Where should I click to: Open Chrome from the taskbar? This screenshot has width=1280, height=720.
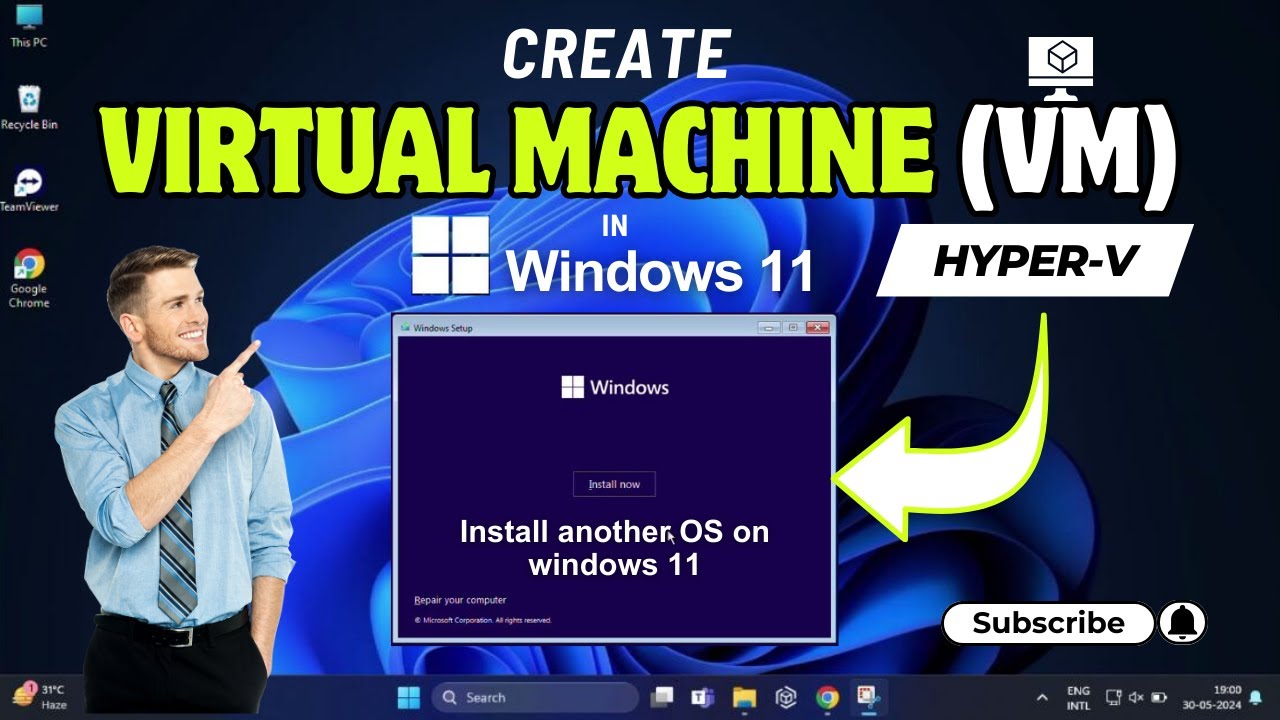tap(826, 697)
